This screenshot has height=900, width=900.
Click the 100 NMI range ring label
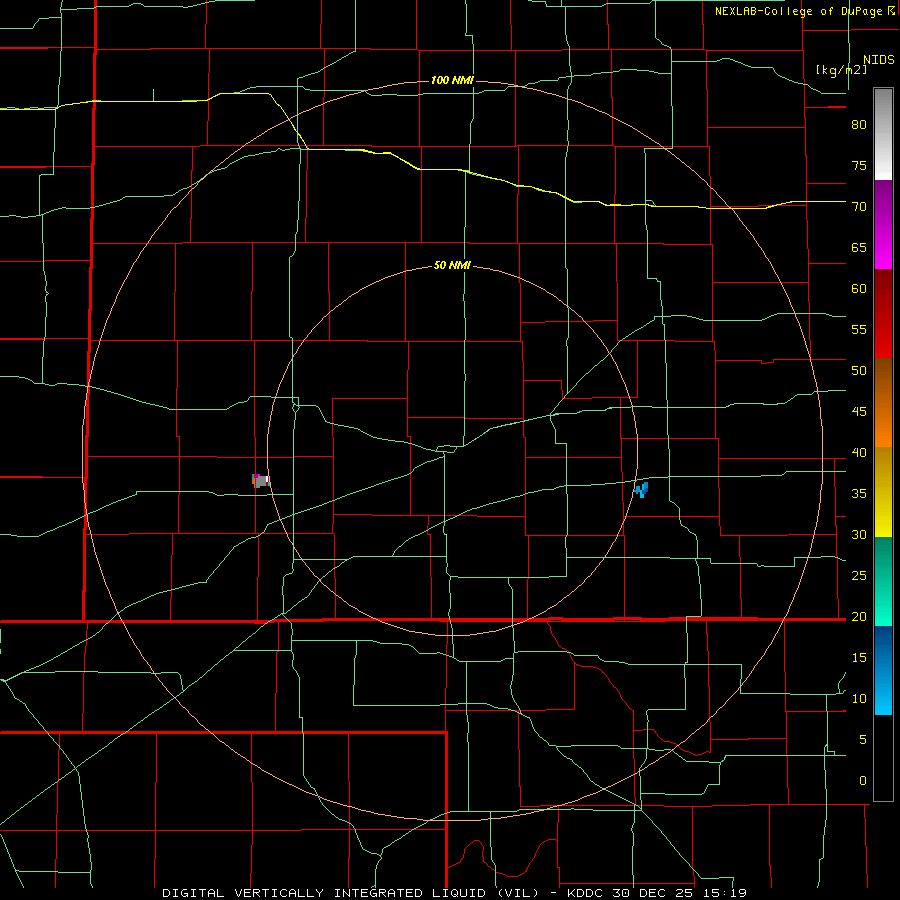pyautogui.click(x=452, y=80)
